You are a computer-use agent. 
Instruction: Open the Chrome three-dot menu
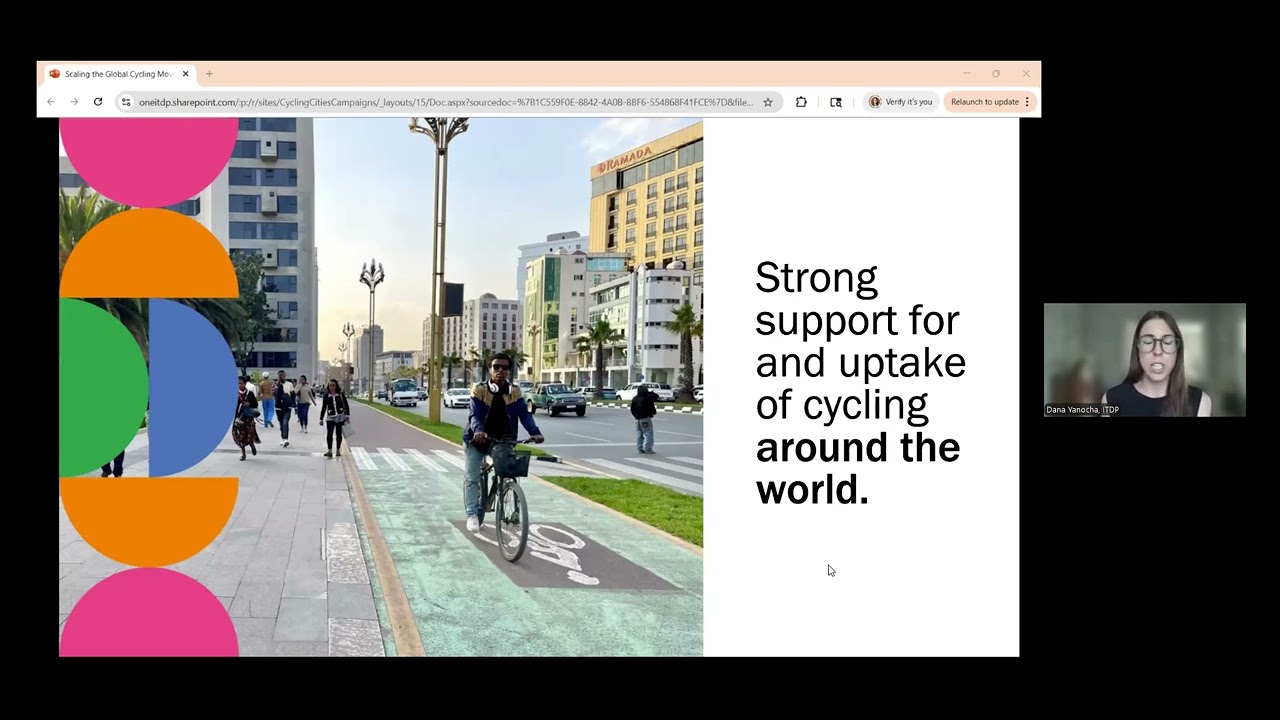[x=1027, y=102]
